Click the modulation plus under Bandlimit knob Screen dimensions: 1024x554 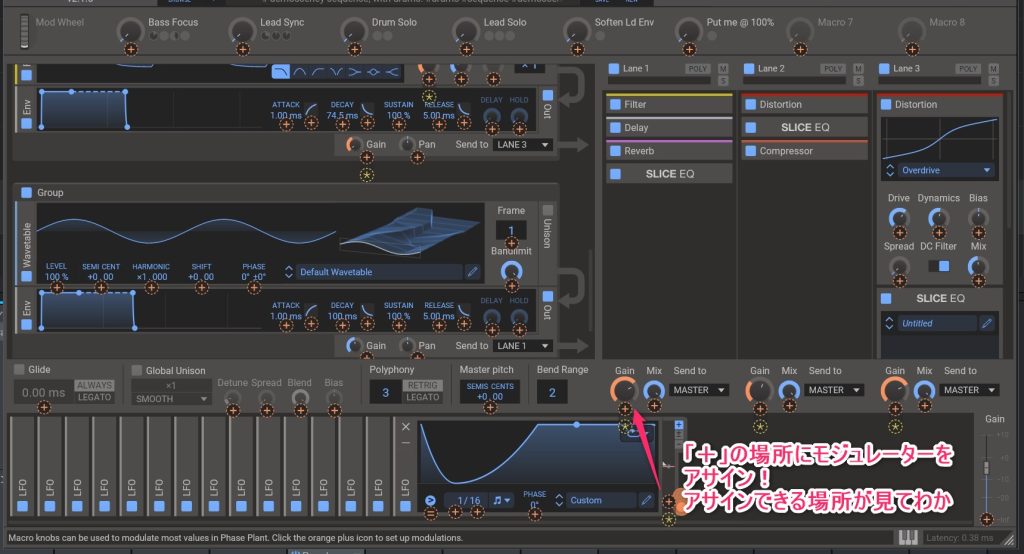pos(511,287)
